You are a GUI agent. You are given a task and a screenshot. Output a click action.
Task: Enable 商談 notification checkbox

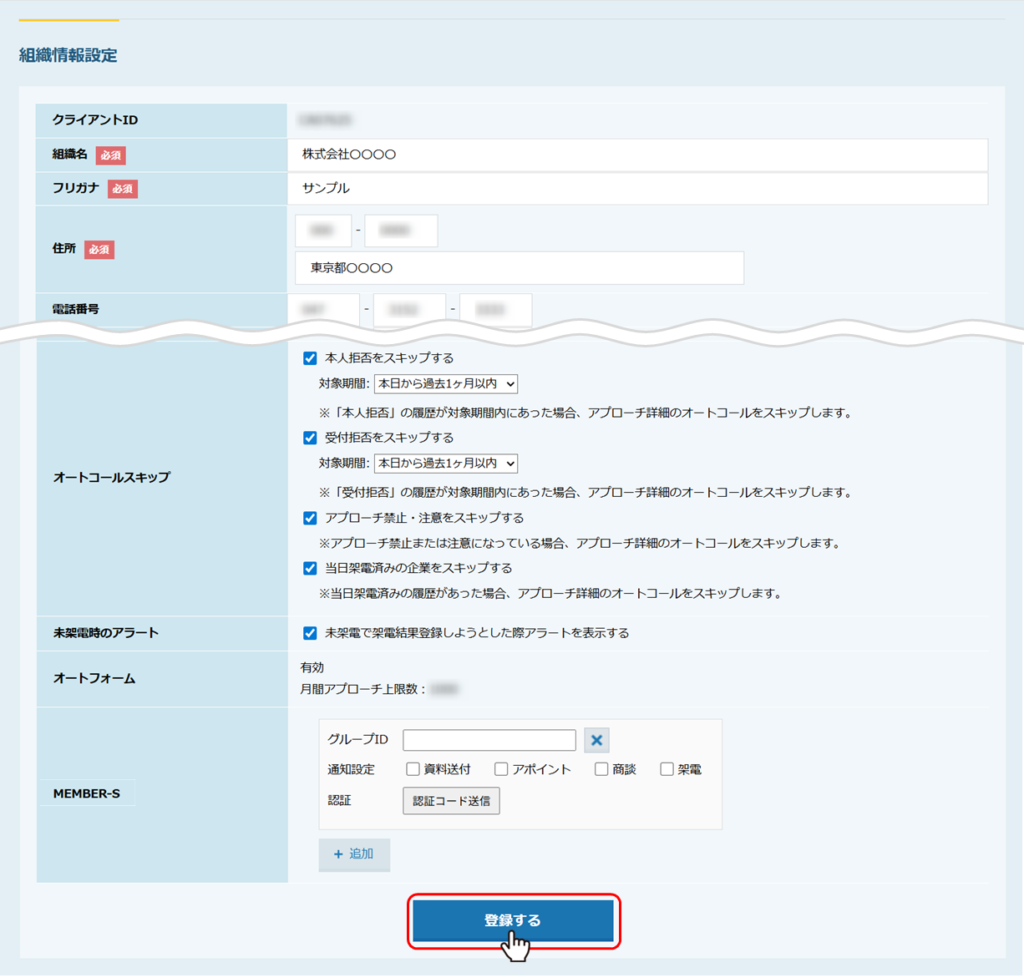(x=601, y=770)
